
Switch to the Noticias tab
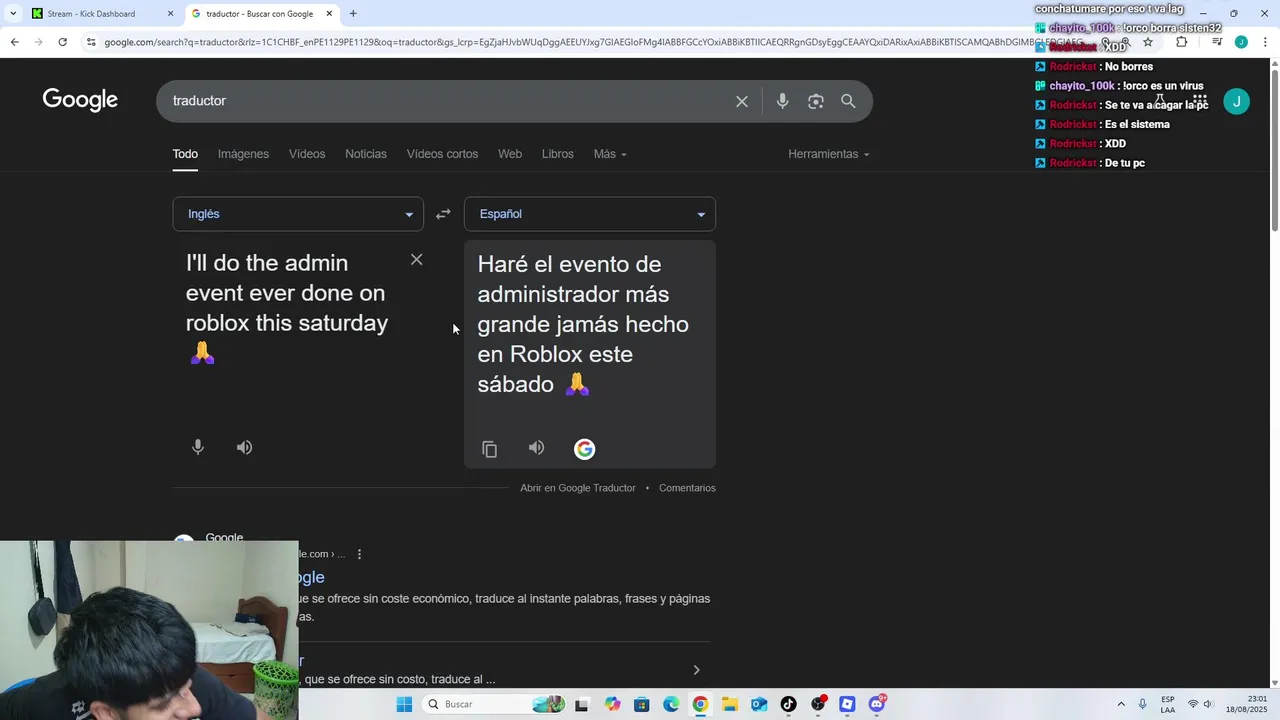pyautogui.click(x=366, y=154)
